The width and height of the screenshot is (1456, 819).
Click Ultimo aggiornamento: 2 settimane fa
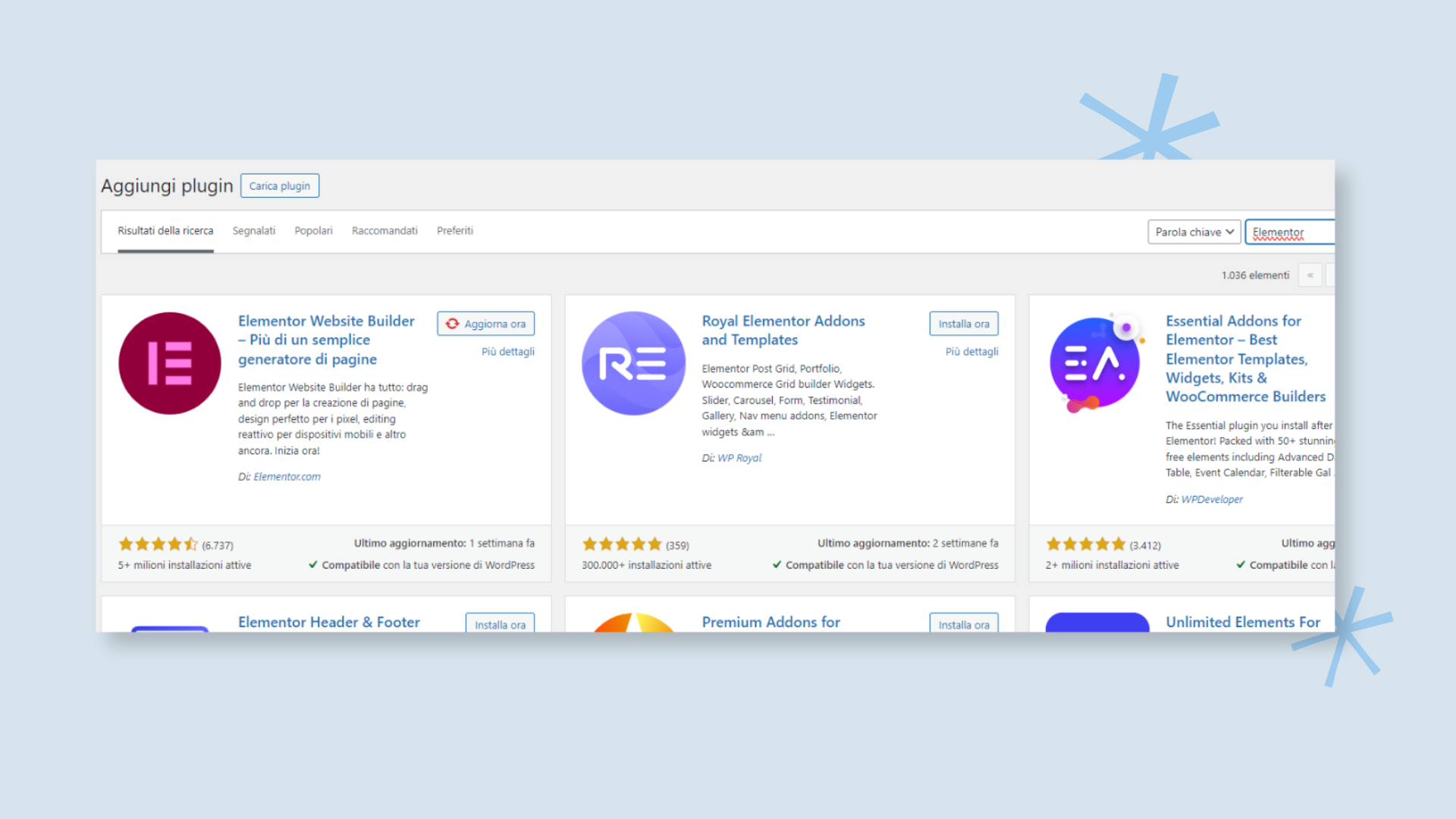point(908,544)
